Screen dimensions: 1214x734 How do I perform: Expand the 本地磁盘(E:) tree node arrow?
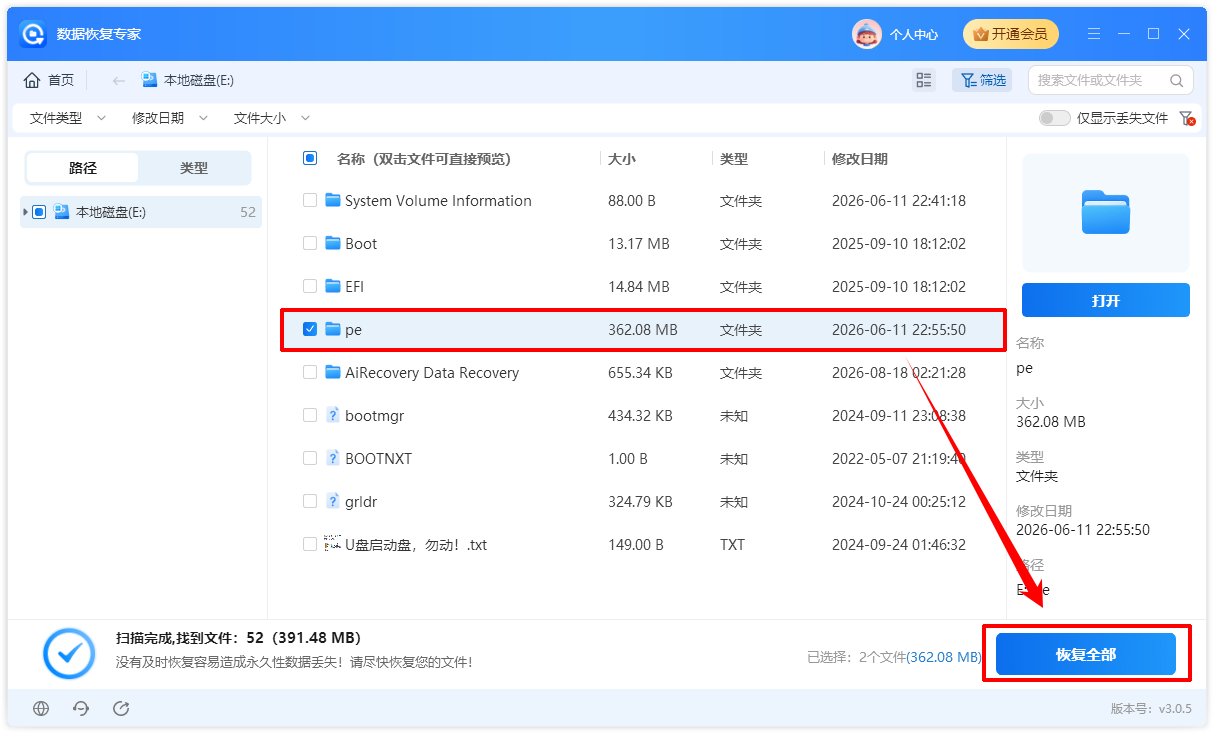(25, 212)
